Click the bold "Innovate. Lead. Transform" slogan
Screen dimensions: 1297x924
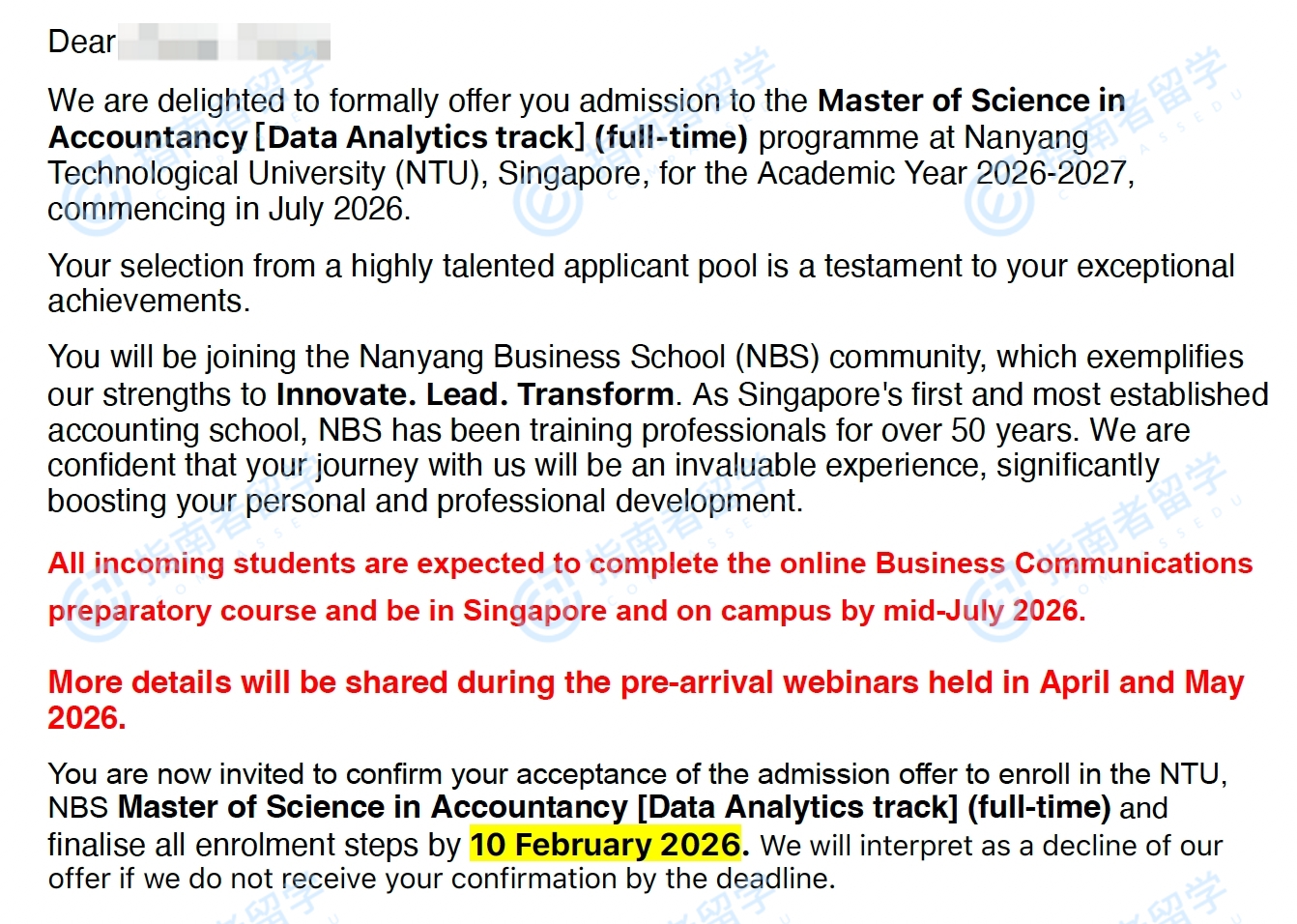pyautogui.click(x=475, y=394)
